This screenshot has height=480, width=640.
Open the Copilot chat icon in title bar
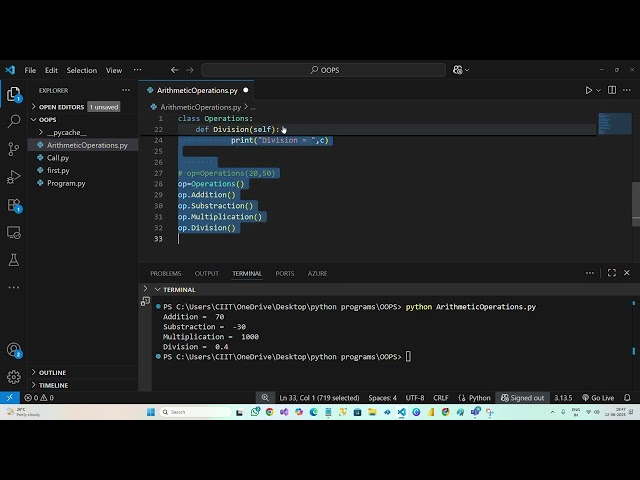(458, 70)
